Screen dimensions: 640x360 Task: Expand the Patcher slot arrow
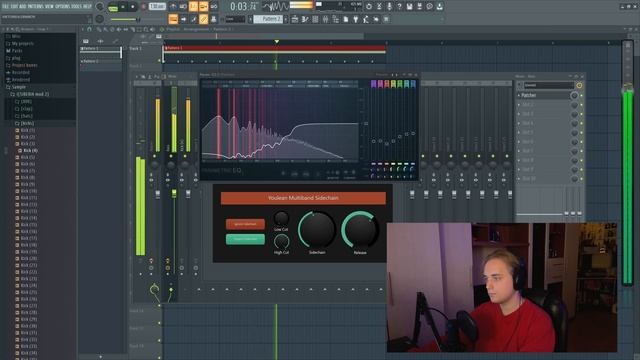(x=519, y=96)
